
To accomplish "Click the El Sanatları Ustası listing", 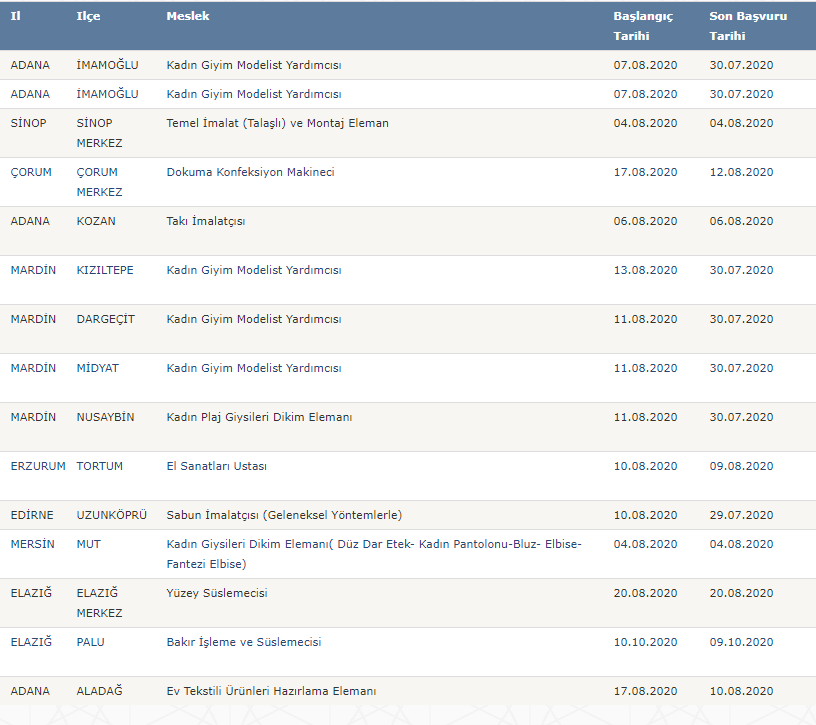I will point(216,466).
